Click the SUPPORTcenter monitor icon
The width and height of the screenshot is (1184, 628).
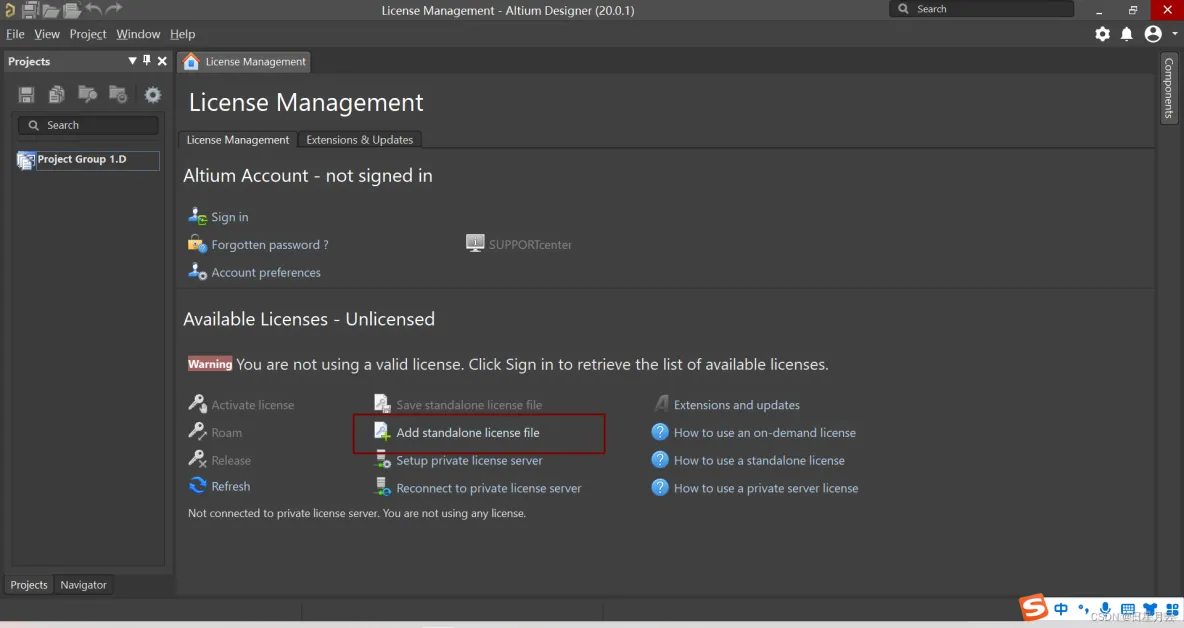point(475,243)
